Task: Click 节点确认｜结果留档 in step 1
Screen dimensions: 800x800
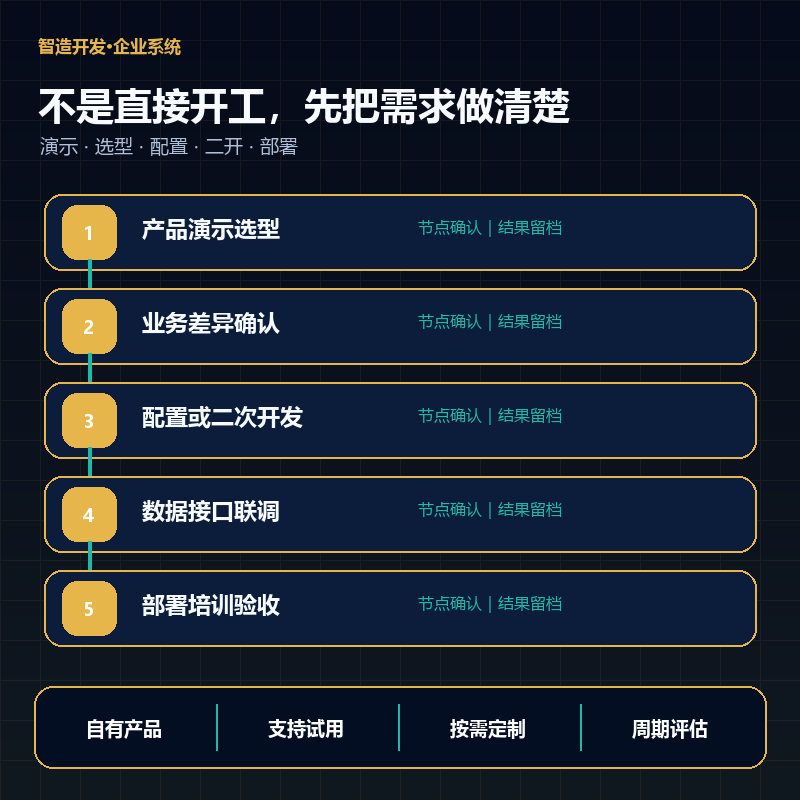Action: click(490, 228)
